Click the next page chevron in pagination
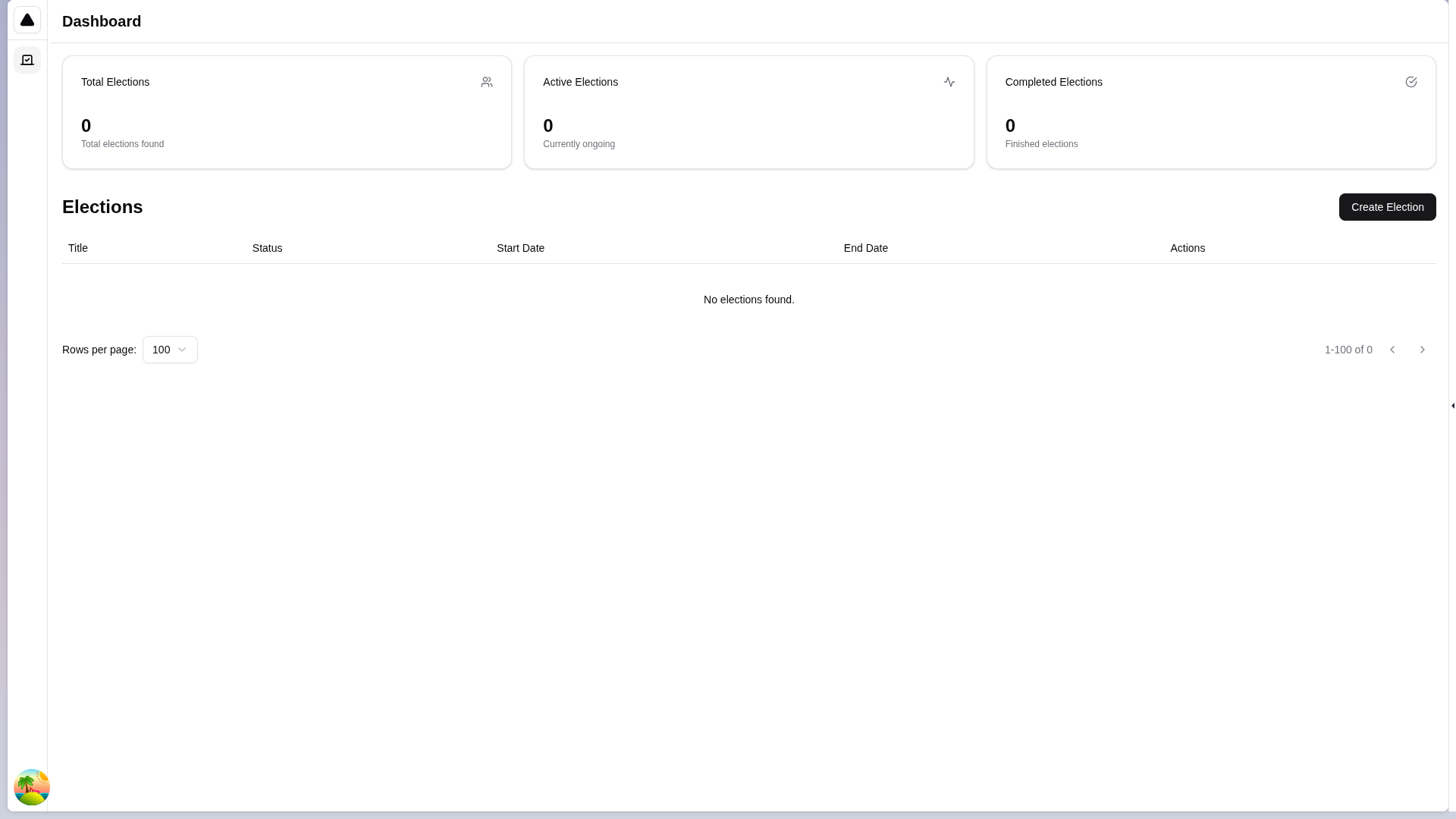1456x819 pixels. pyautogui.click(x=1423, y=350)
